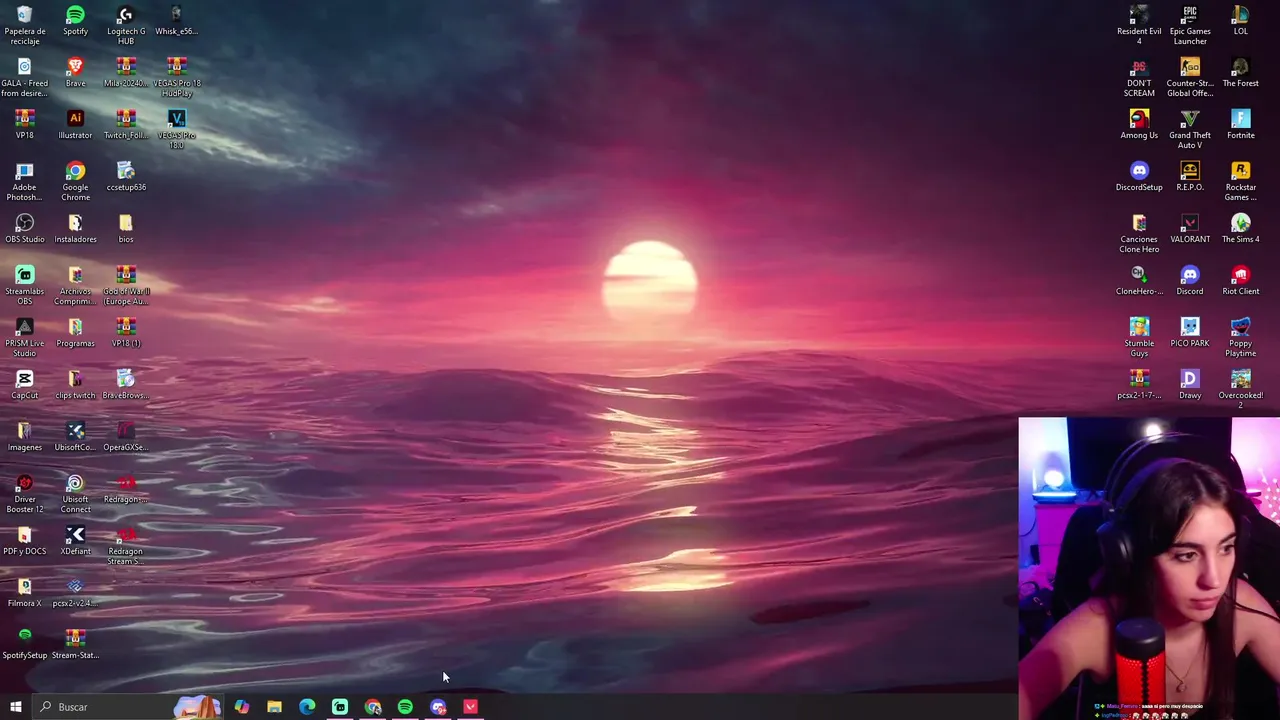Switch to Discord in the taskbar
Image resolution: width=1280 pixels, height=720 pixels.
point(438,707)
